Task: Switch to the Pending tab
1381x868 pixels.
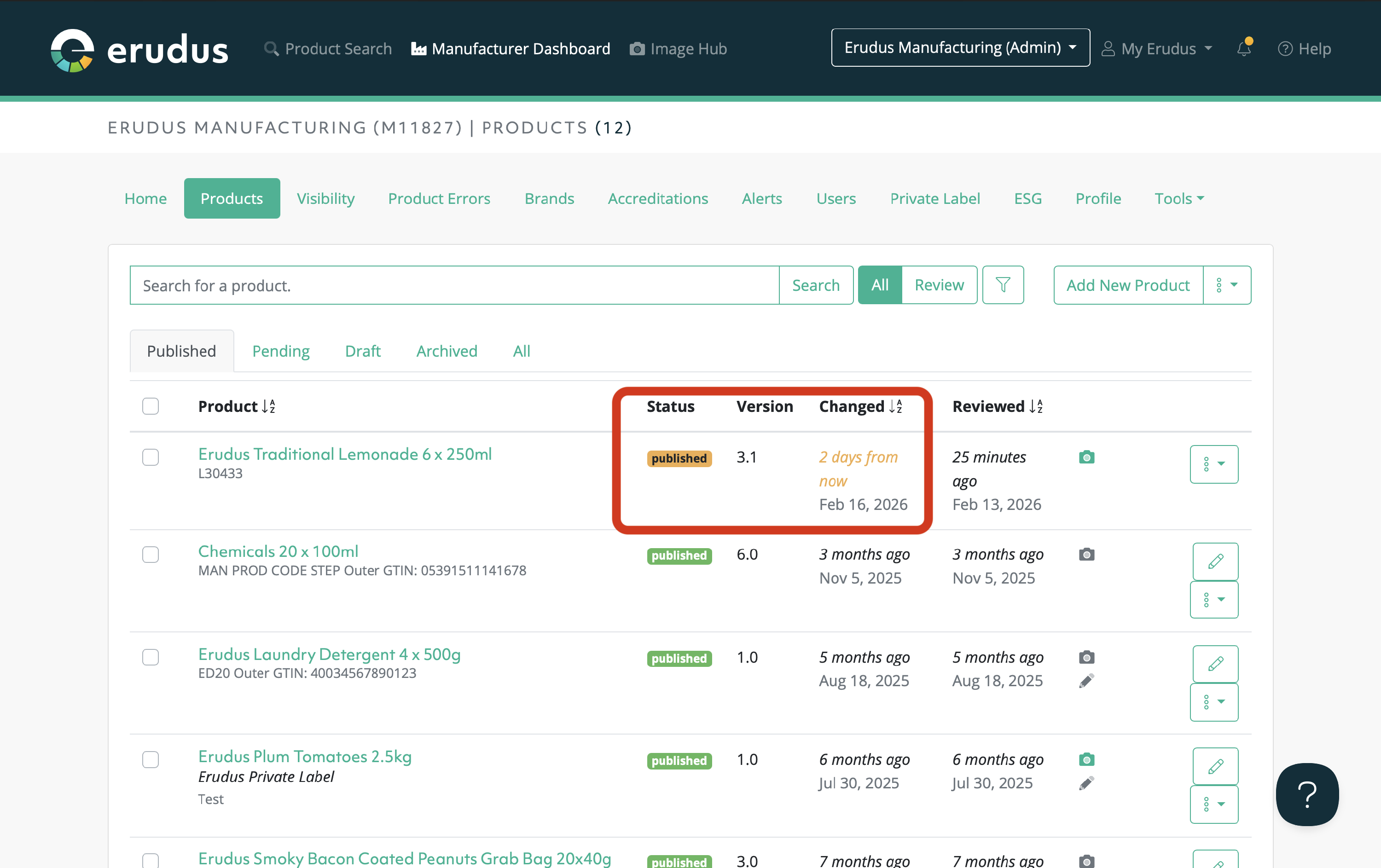Action: coord(280,351)
